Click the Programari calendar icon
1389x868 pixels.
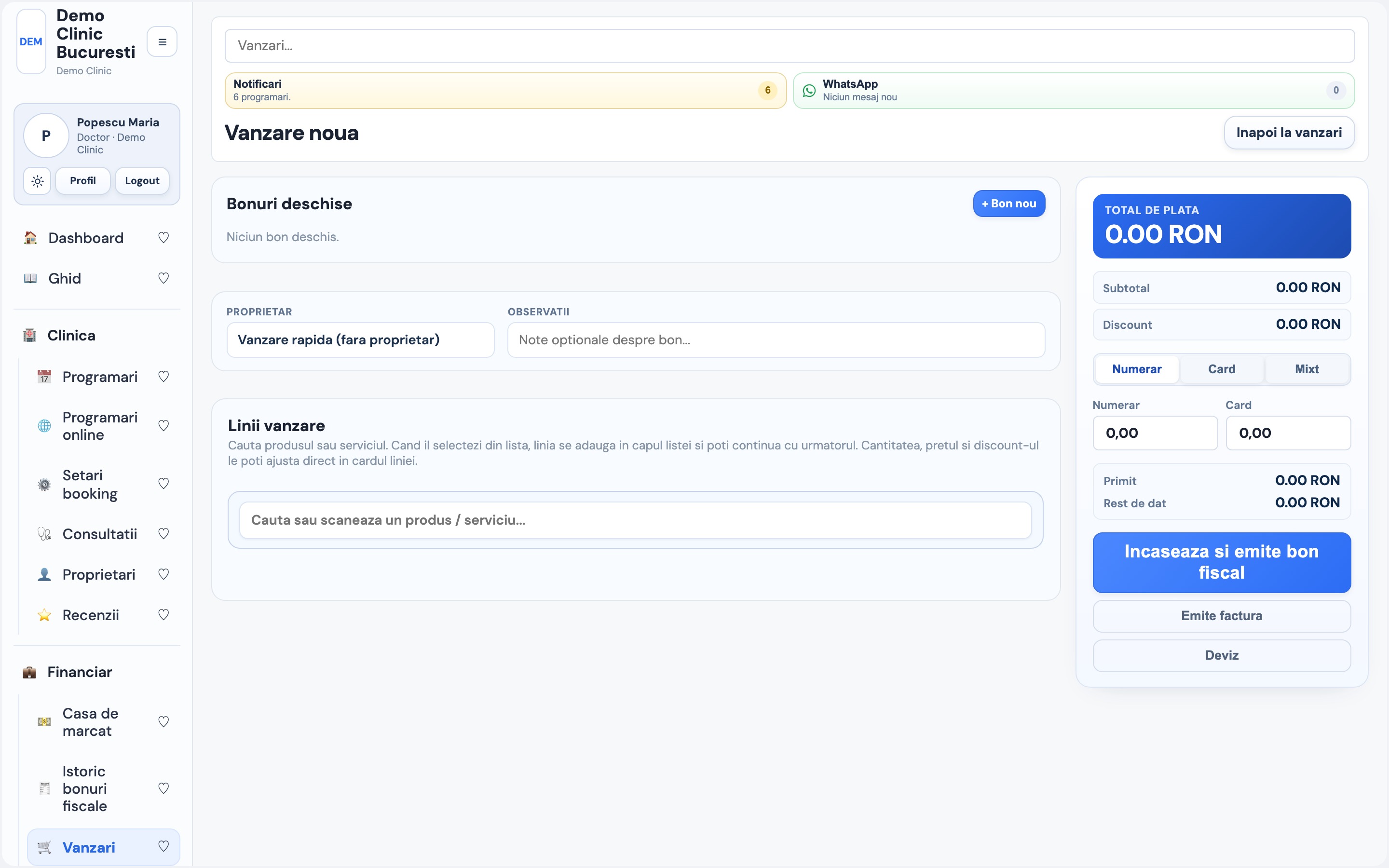(x=44, y=377)
